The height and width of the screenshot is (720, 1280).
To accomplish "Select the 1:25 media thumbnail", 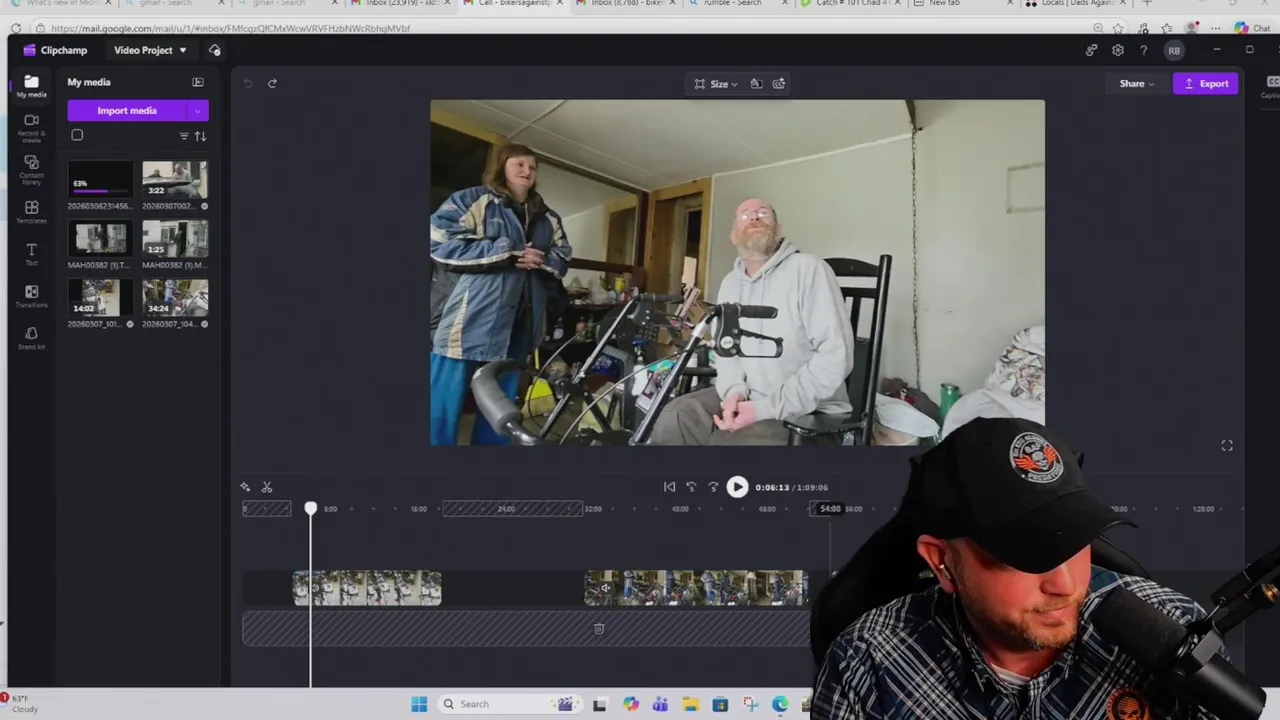I will 175,239.
